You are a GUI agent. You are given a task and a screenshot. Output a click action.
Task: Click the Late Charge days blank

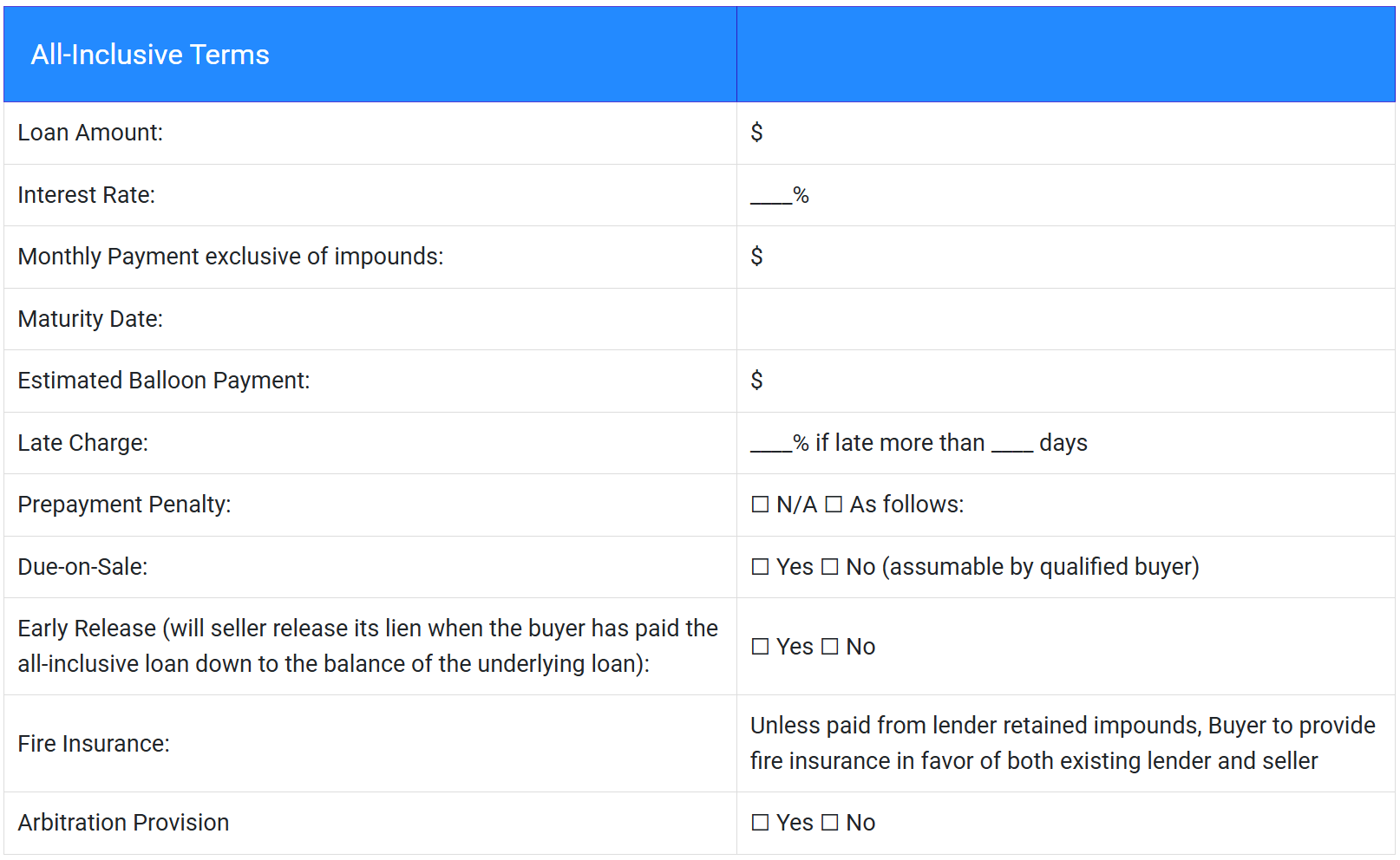coord(1012,444)
